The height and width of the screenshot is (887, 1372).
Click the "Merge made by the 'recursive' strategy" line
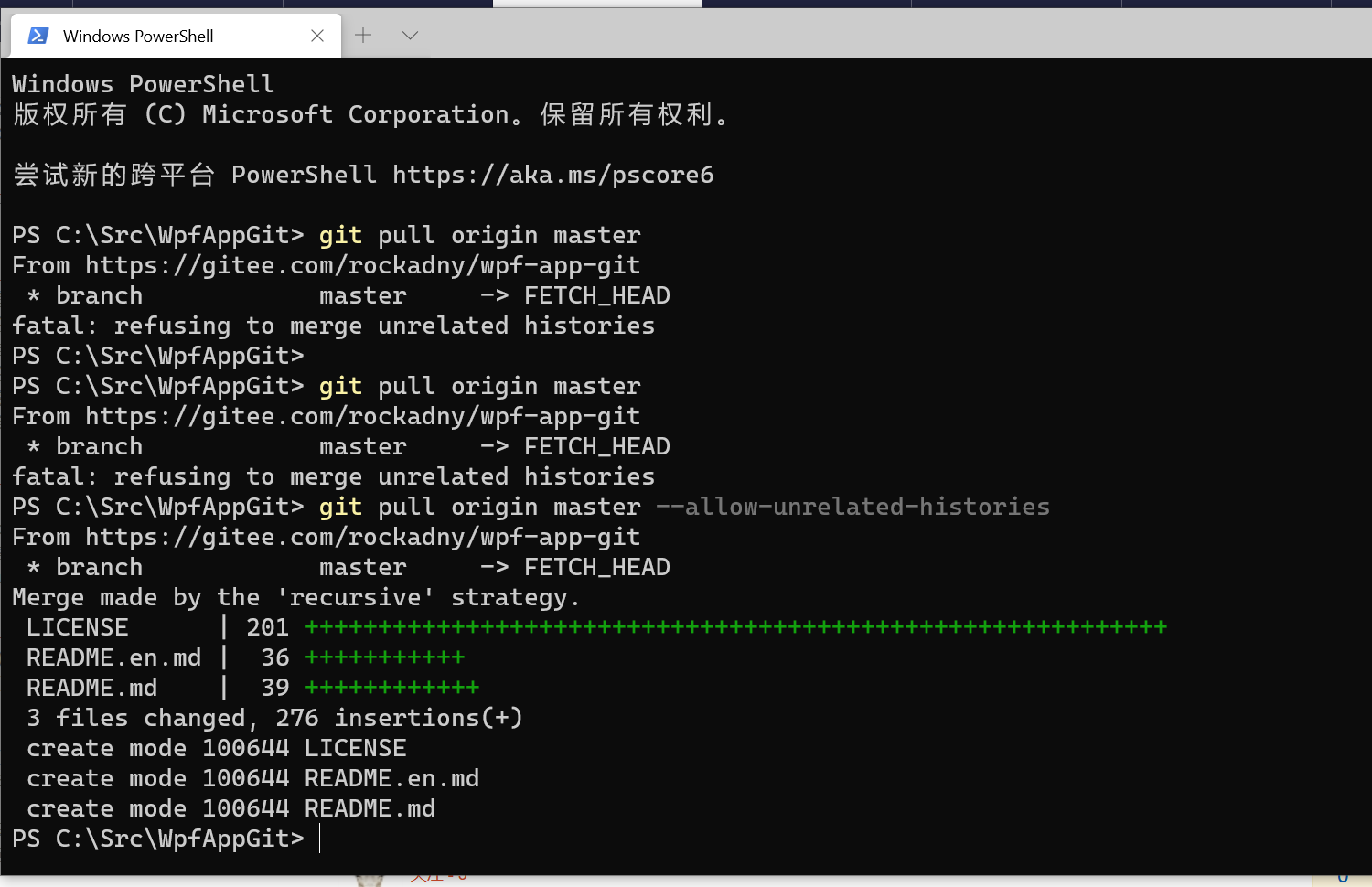point(296,597)
